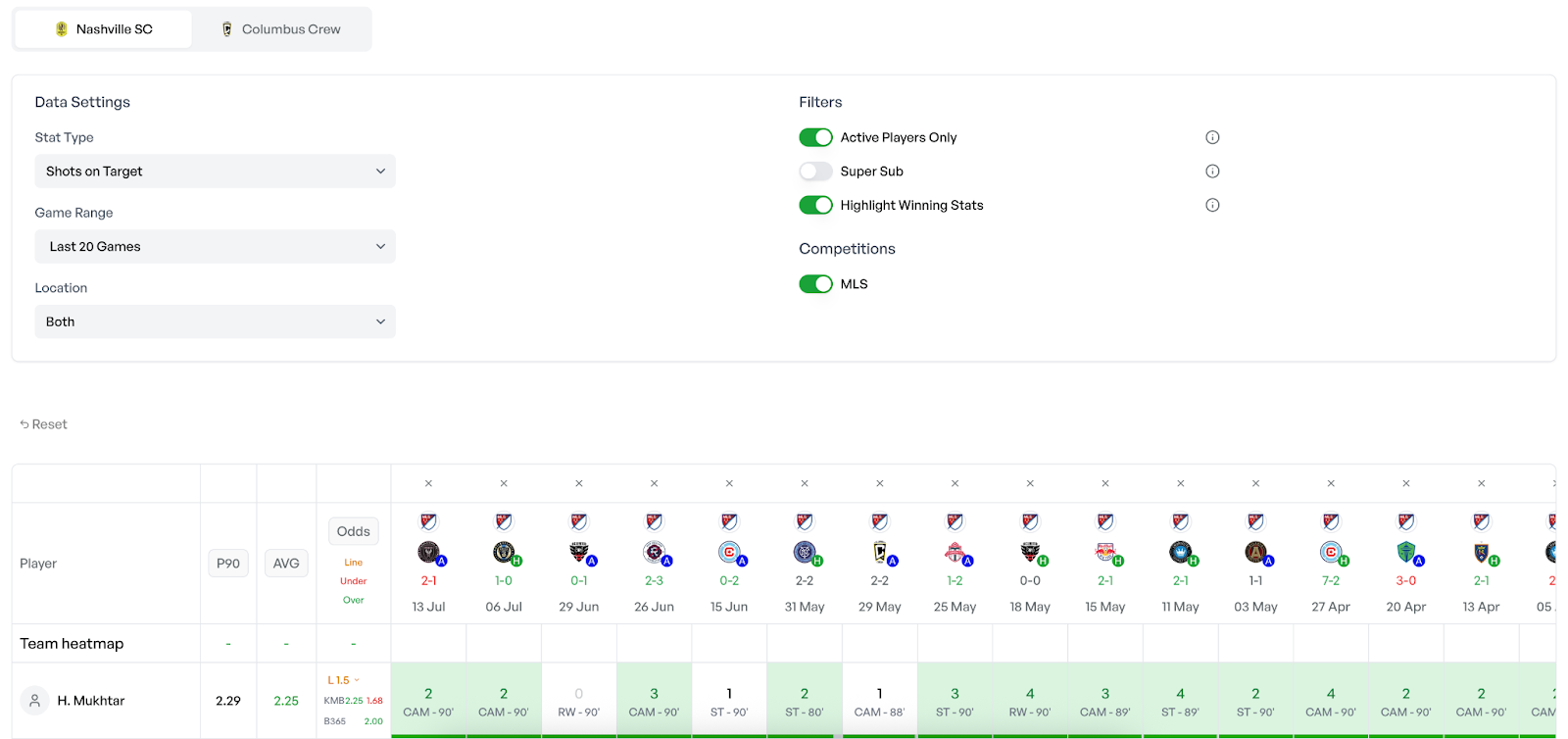Expand the Location dropdown
This screenshot has height=739, width=1568.
click(x=216, y=321)
